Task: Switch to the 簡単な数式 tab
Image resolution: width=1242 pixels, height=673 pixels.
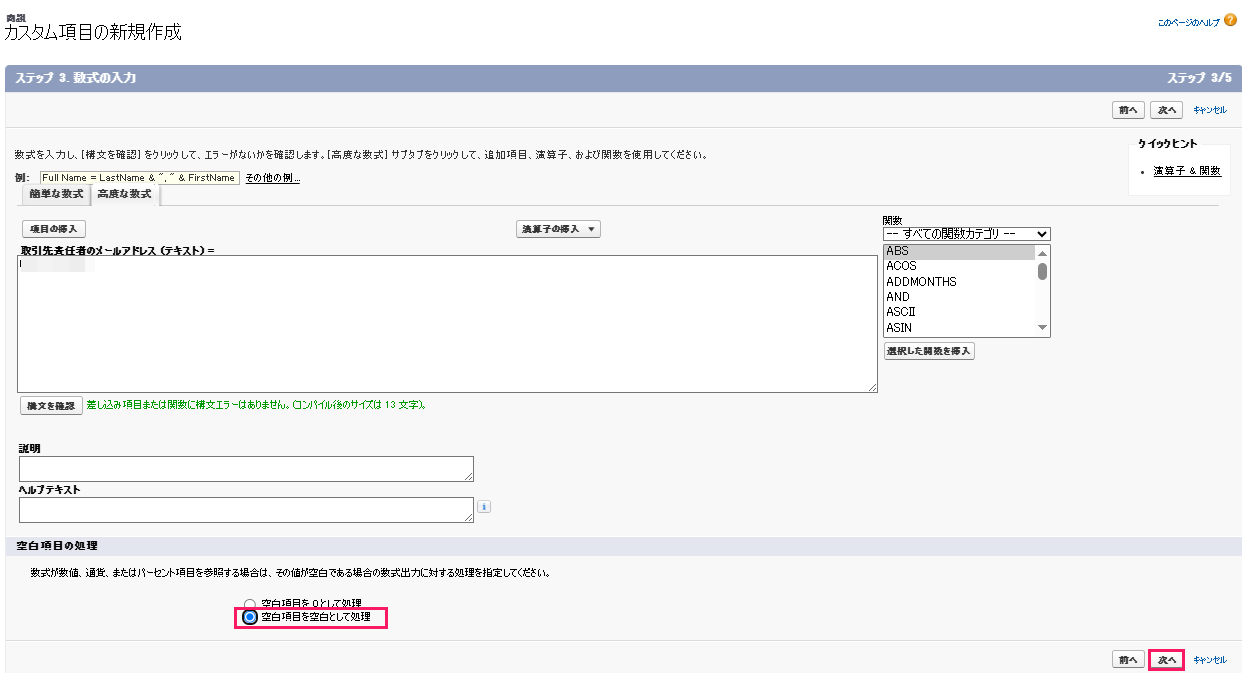Action: [x=56, y=194]
